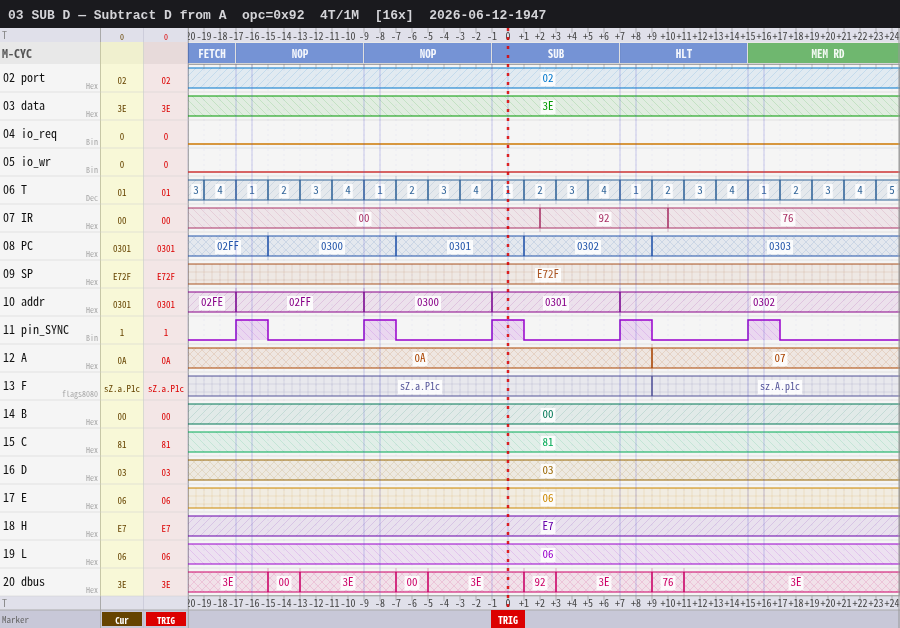
Task: Select the HLT machine cycle segment
Action: [x=684, y=54]
